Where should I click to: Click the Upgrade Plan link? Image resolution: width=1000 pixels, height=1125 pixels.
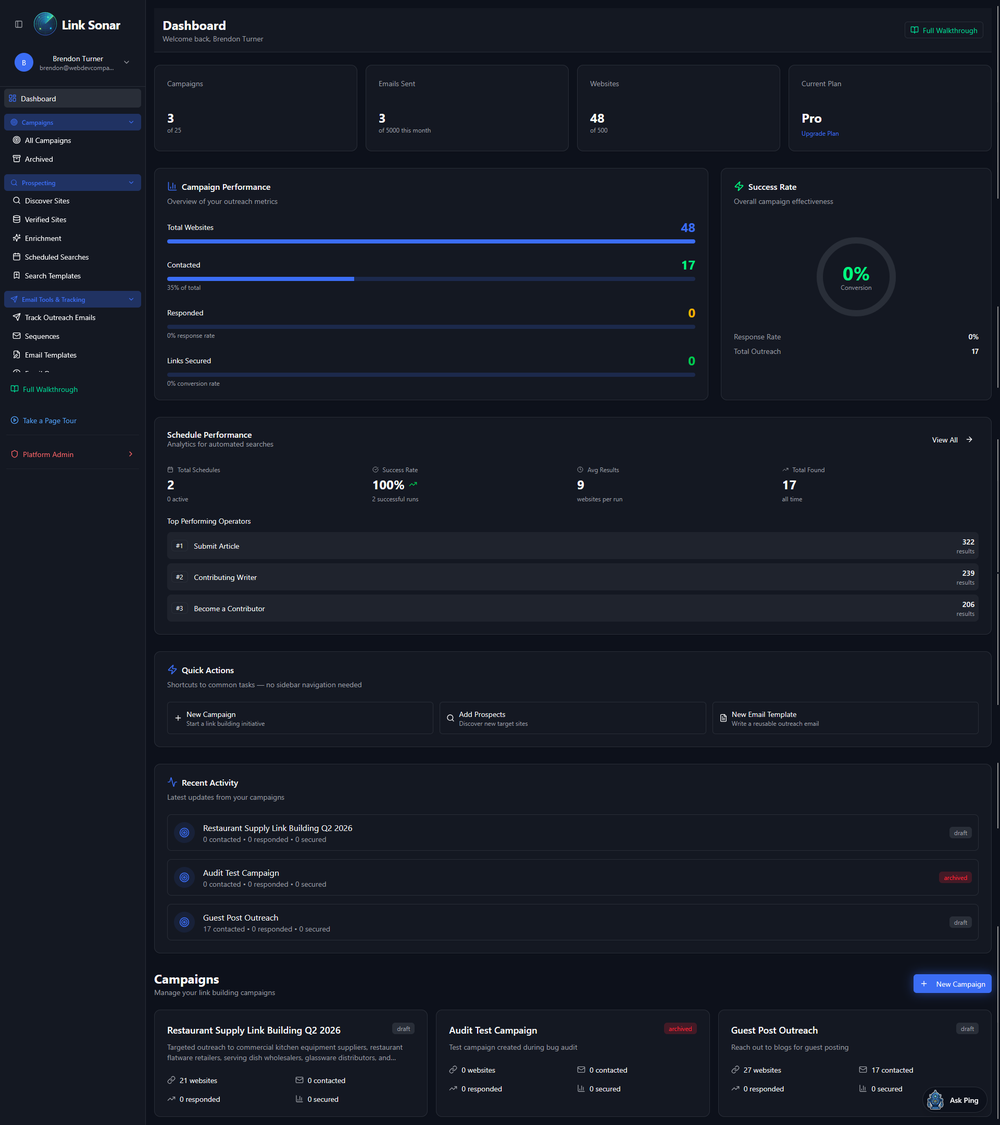(x=819, y=133)
